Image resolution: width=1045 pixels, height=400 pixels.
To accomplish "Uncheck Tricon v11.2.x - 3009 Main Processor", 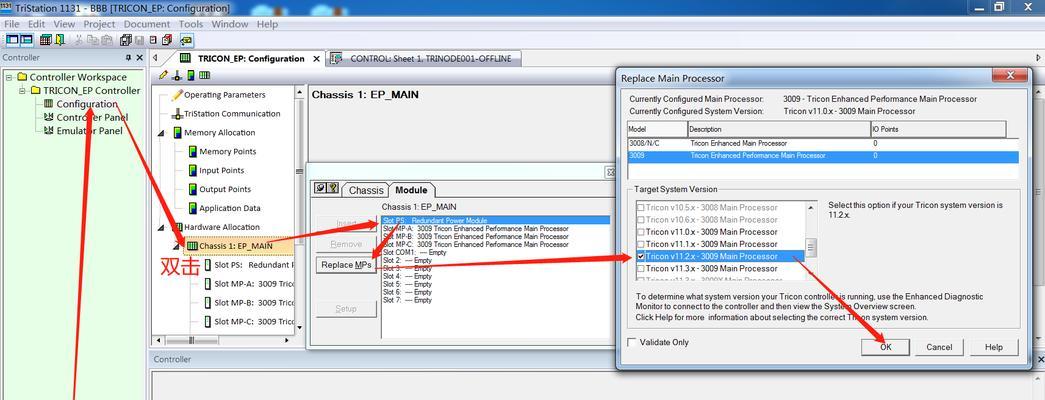I will coord(641,256).
